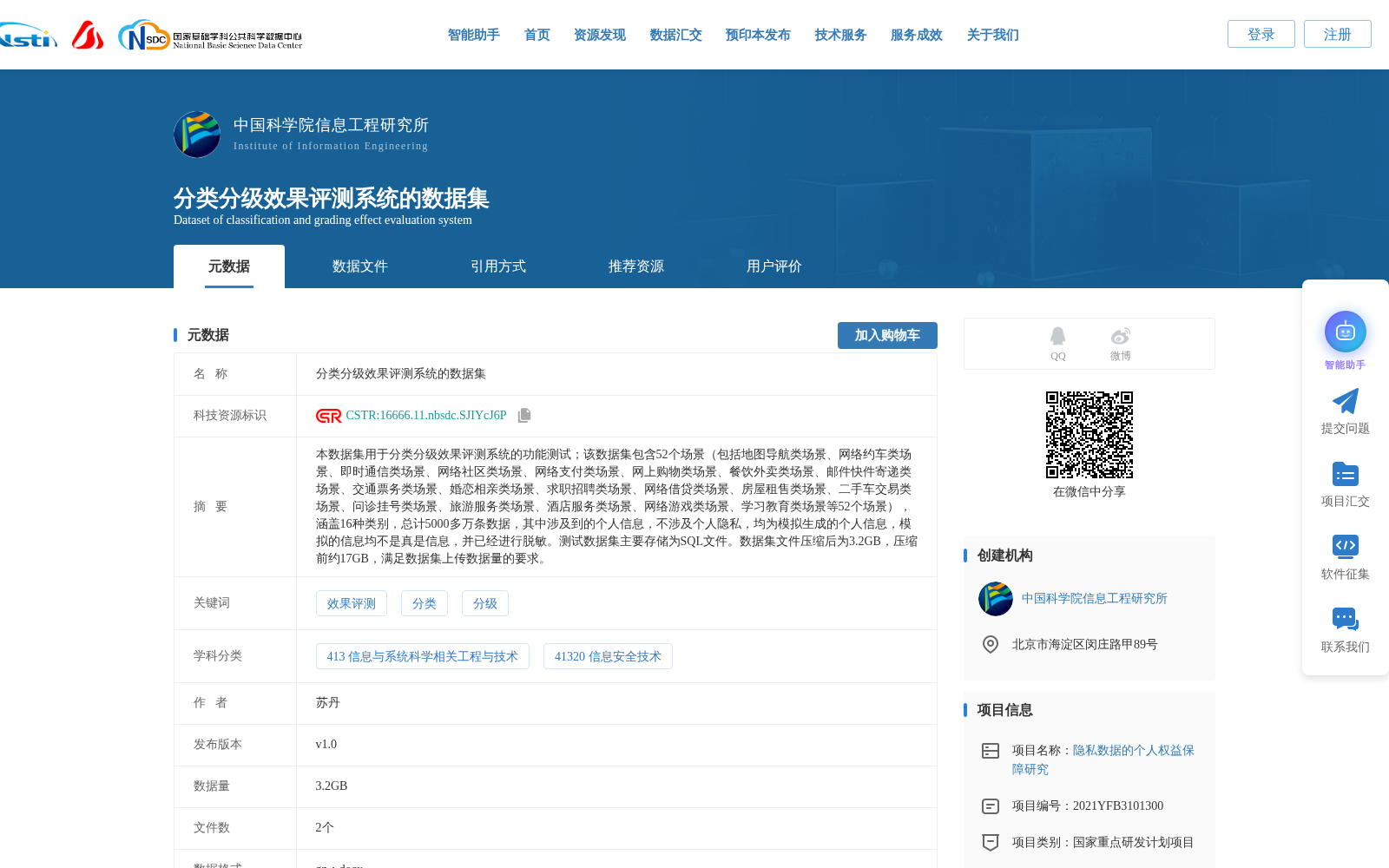Click the CSTR logo icon
1389x868 pixels.
coord(329,416)
